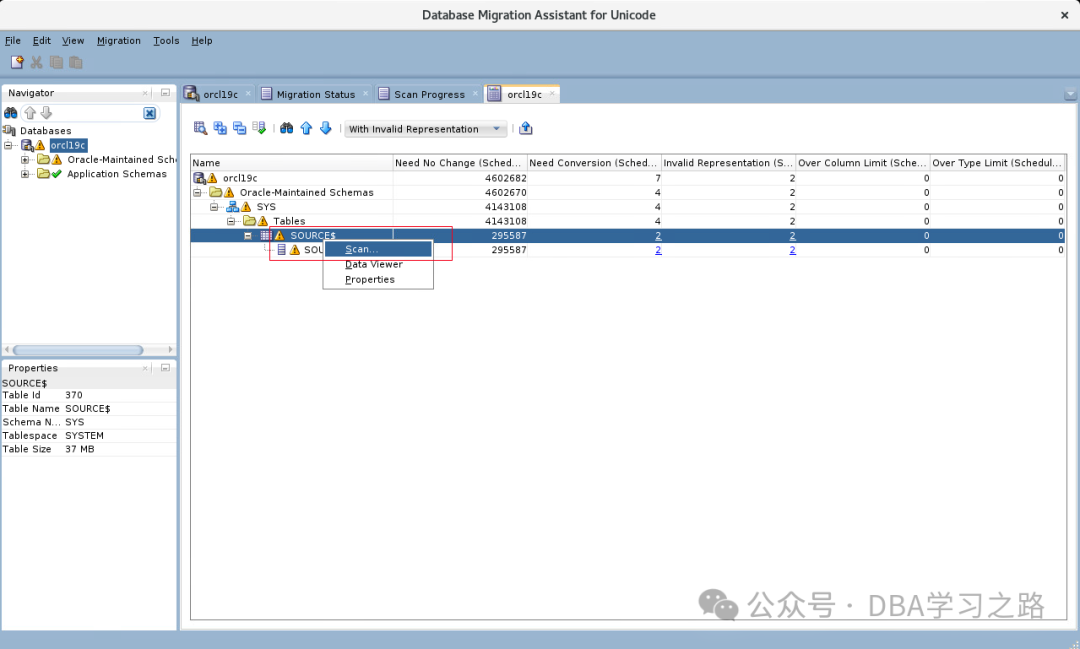Expand Application Schemas in Navigator
This screenshot has height=649, width=1080.
coord(25,174)
